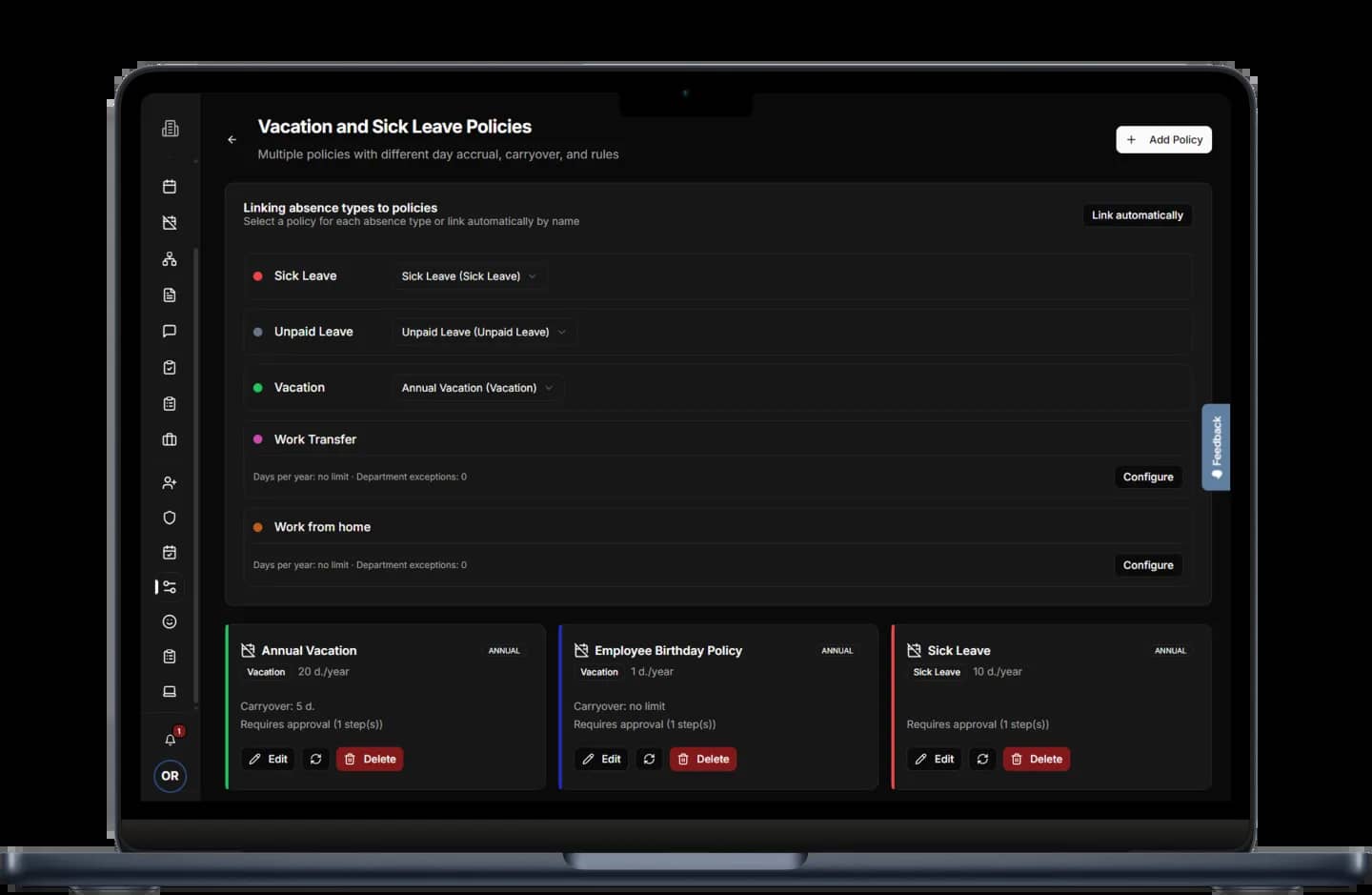Image resolution: width=1372 pixels, height=895 pixels.
Task: Open the organization chart icon in sidebar
Action: 170,259
